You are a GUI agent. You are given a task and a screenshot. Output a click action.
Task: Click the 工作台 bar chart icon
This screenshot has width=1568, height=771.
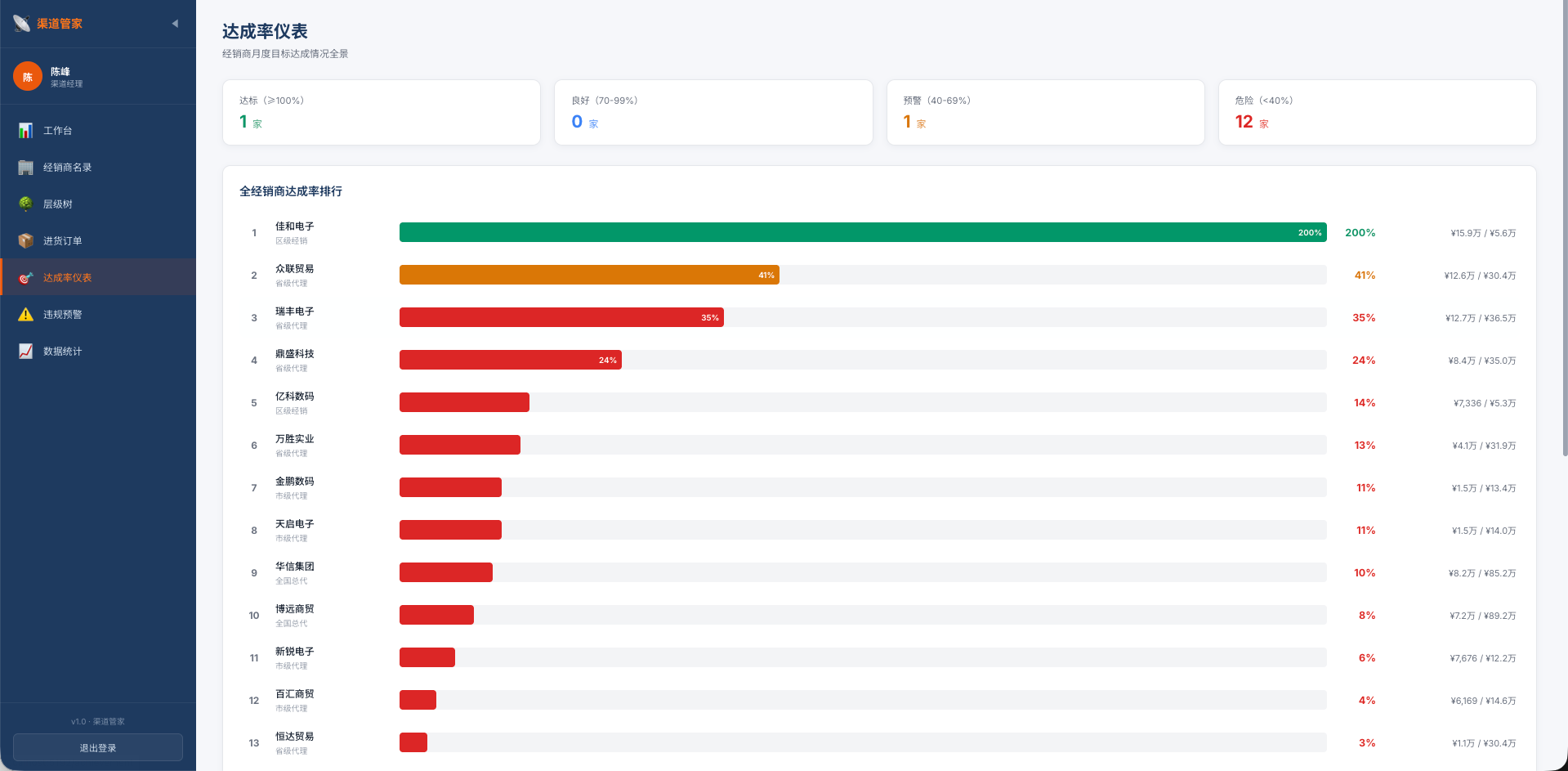pos(26,131)
